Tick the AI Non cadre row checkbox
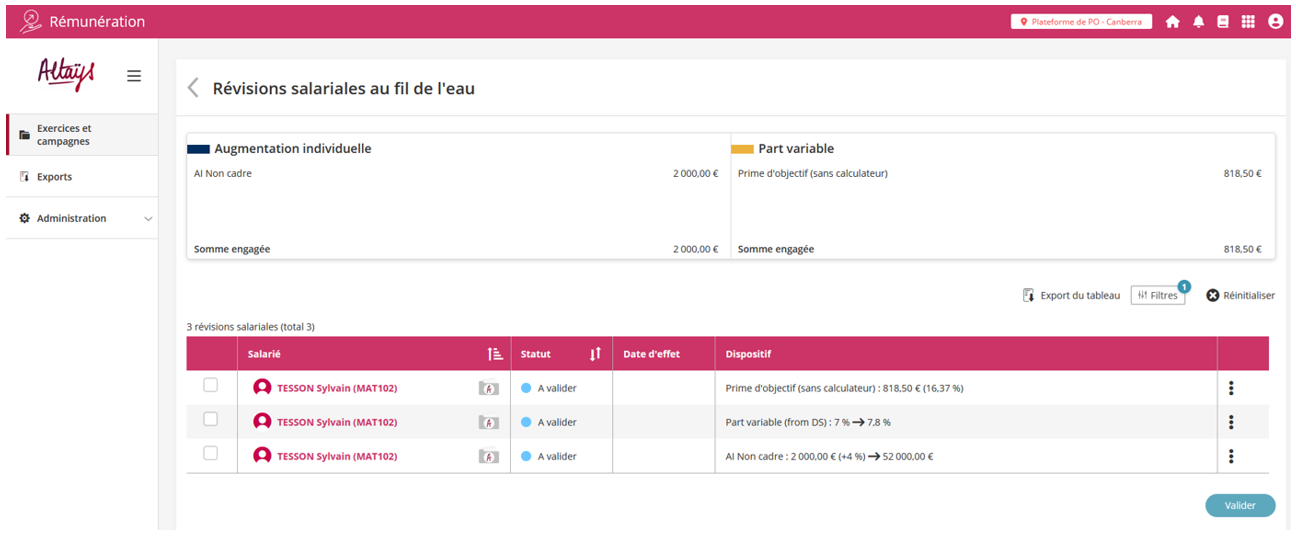Image resolution: width=1296 pixels, height=538 pixels. 210,453
